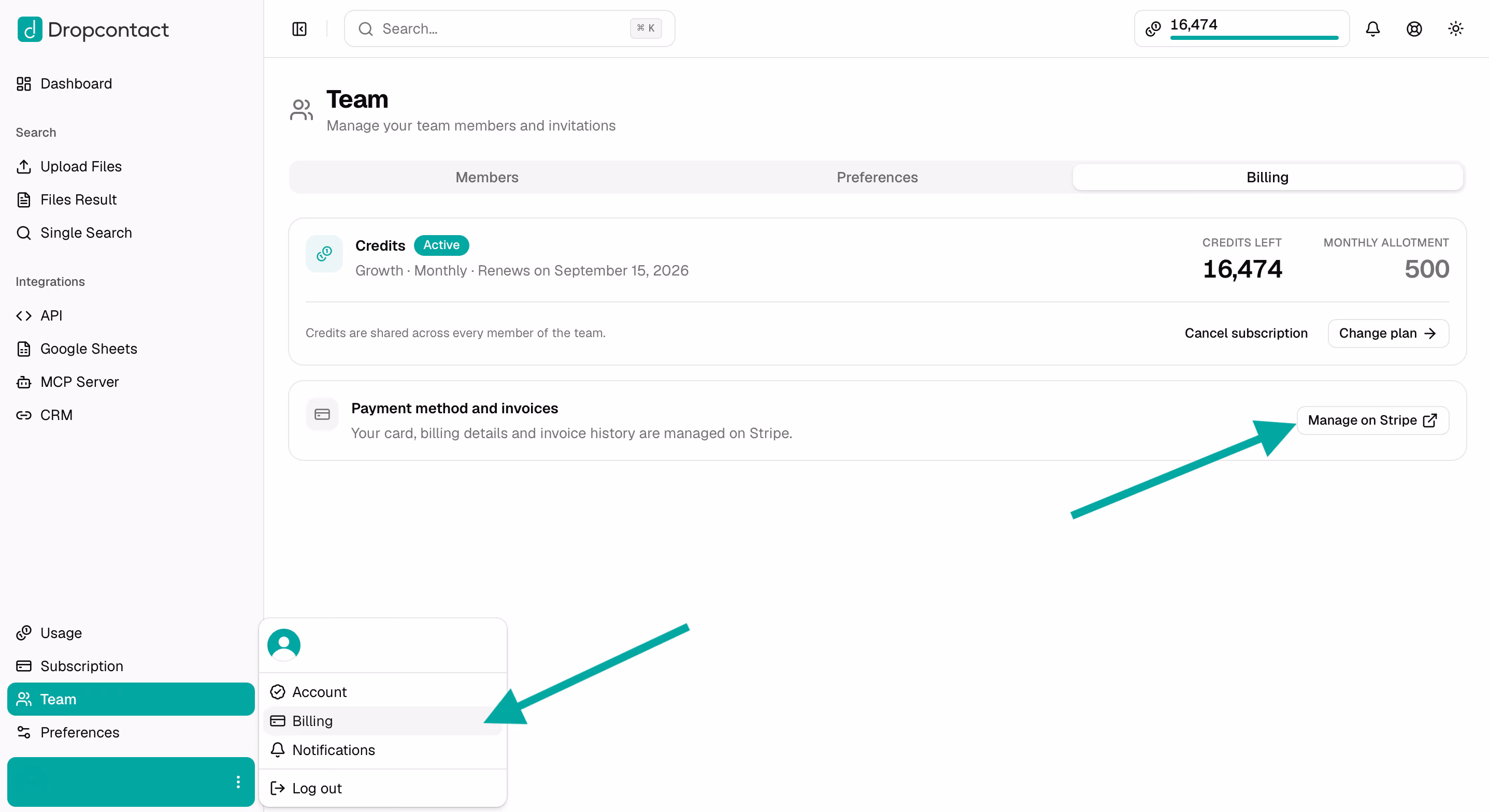The width and height of the screenshot is (1489, 812).
Task: Choose Billing from the user menu
Action: pyautogui.click(x=382, y=721)
